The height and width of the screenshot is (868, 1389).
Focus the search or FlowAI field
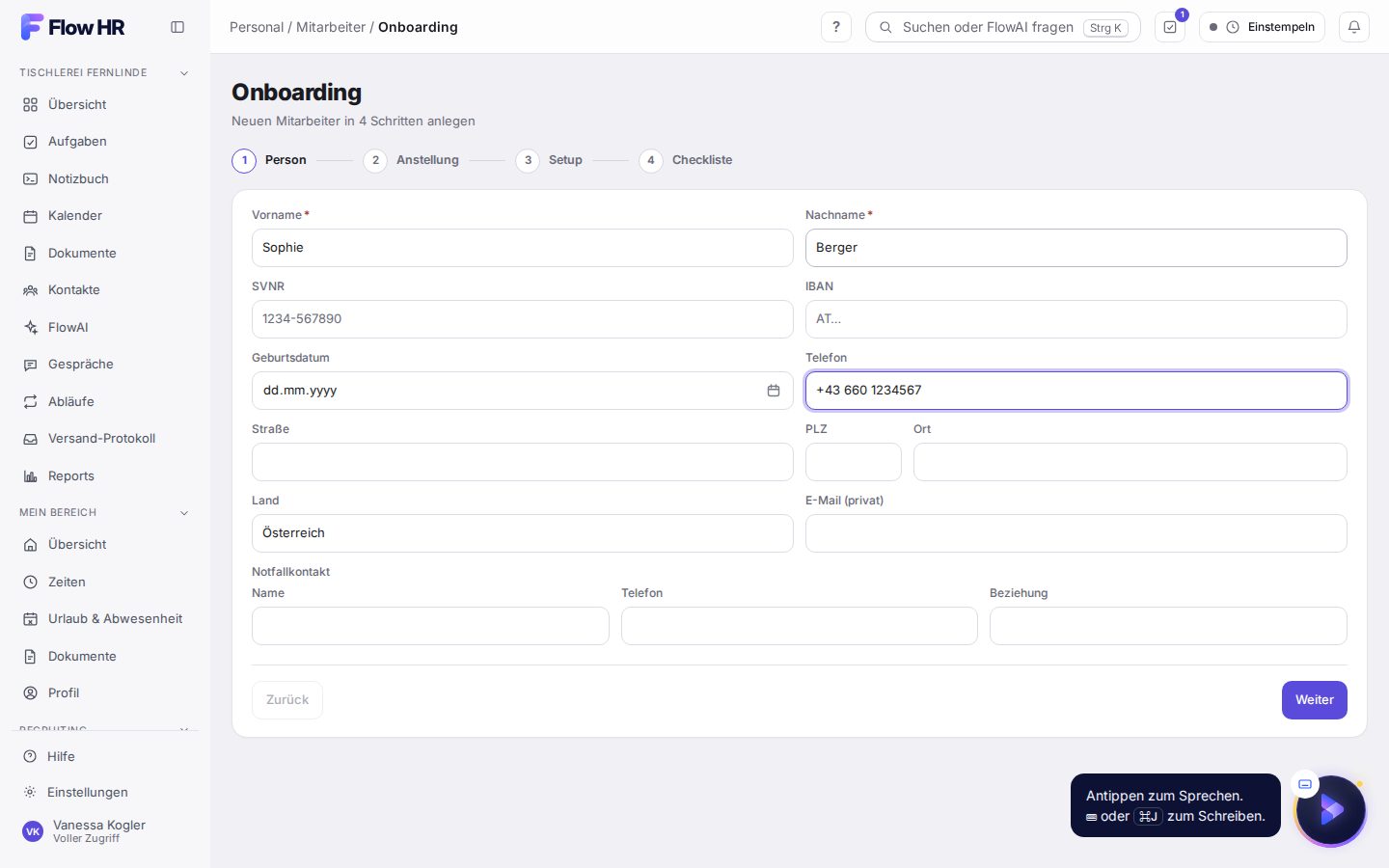click(1003, 27)
